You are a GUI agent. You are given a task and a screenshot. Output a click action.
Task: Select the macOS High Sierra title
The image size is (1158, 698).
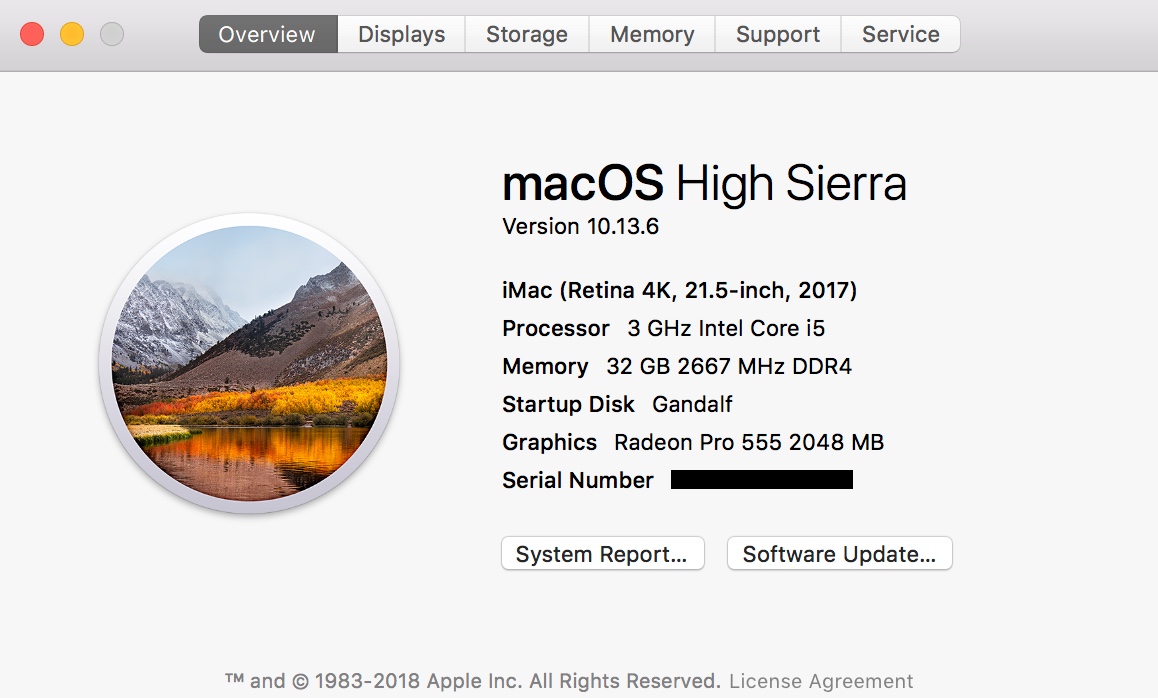(x=705, y=183)
